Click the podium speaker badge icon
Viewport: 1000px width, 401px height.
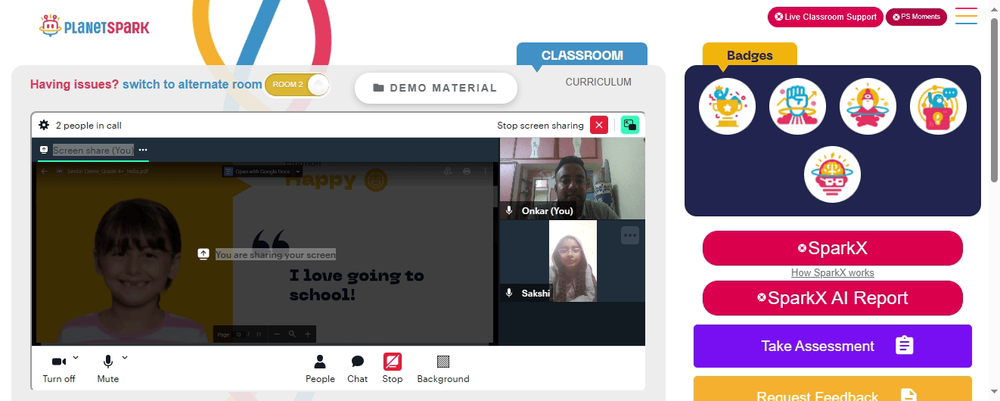click(938, 106)
